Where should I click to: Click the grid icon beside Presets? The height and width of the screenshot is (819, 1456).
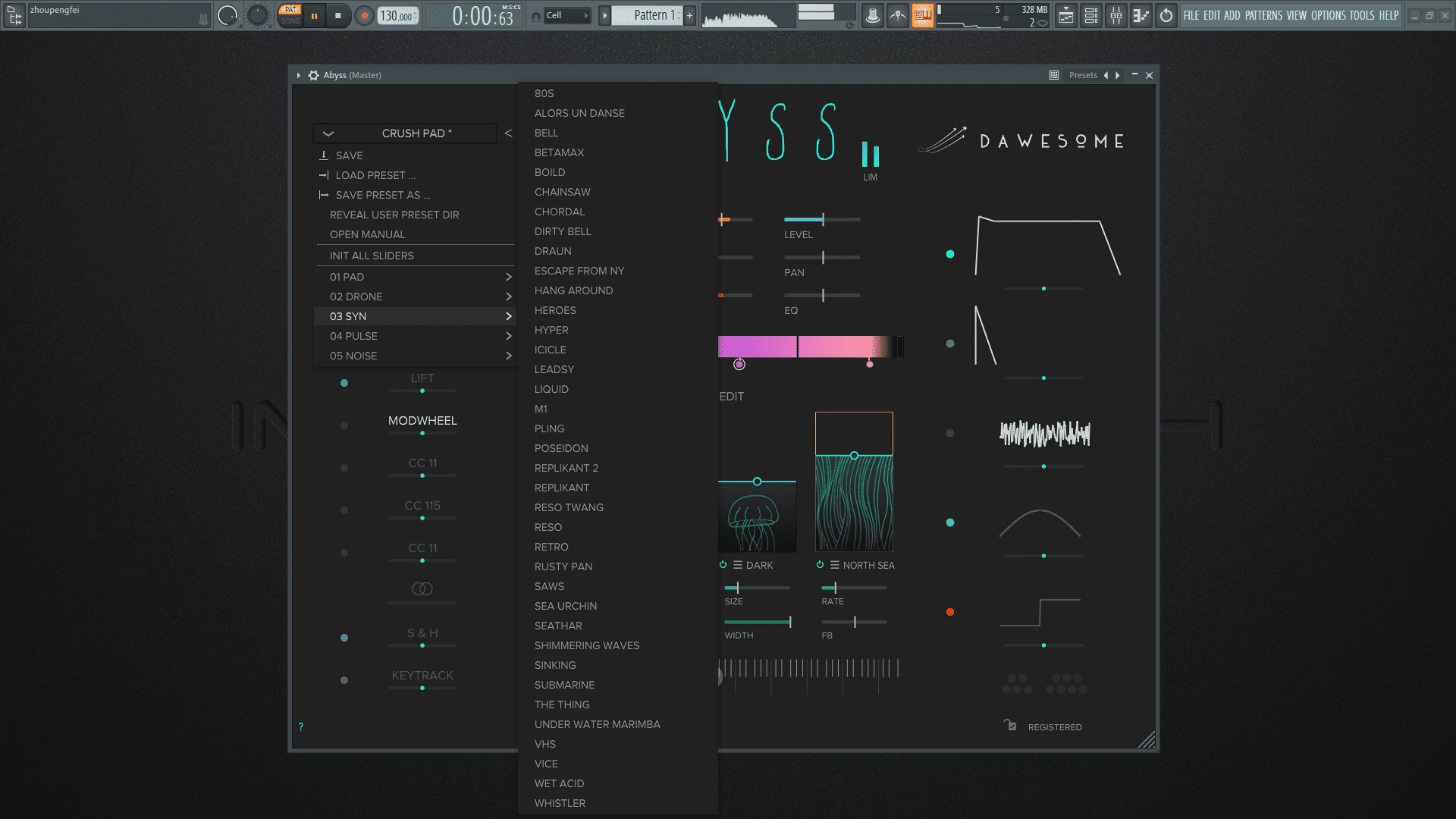click(1054, 75)
